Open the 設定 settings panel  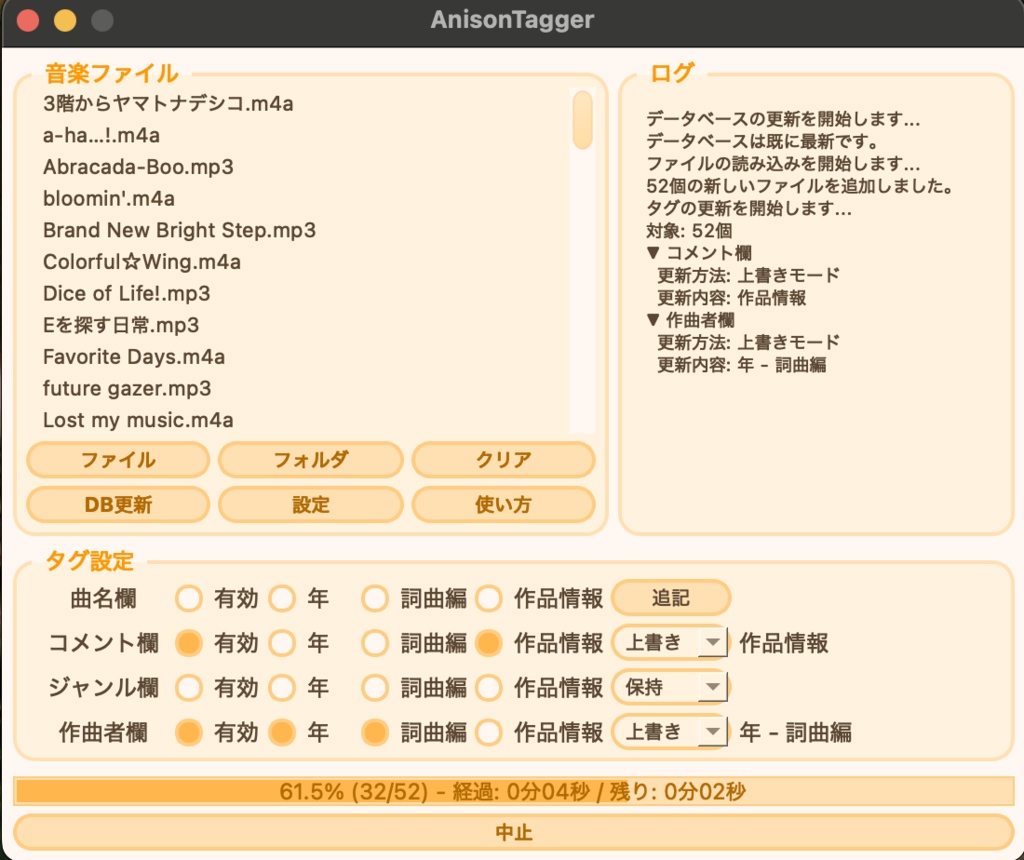tap(310, 505)
